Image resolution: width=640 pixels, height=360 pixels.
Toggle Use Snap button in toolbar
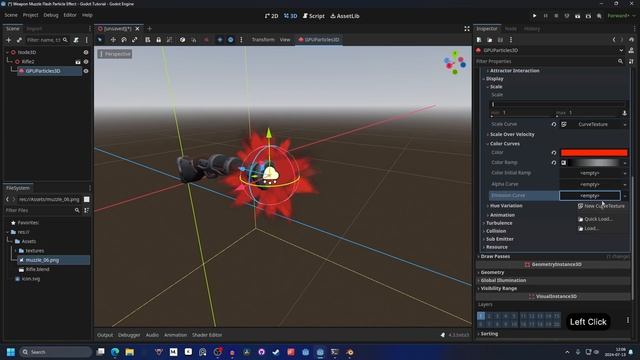point(194,40)
